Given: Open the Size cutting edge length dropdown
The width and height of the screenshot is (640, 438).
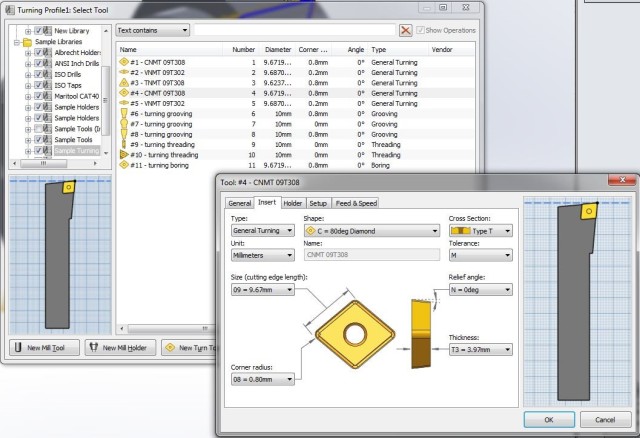Looking at the screenshot, I should coord(262,289).
